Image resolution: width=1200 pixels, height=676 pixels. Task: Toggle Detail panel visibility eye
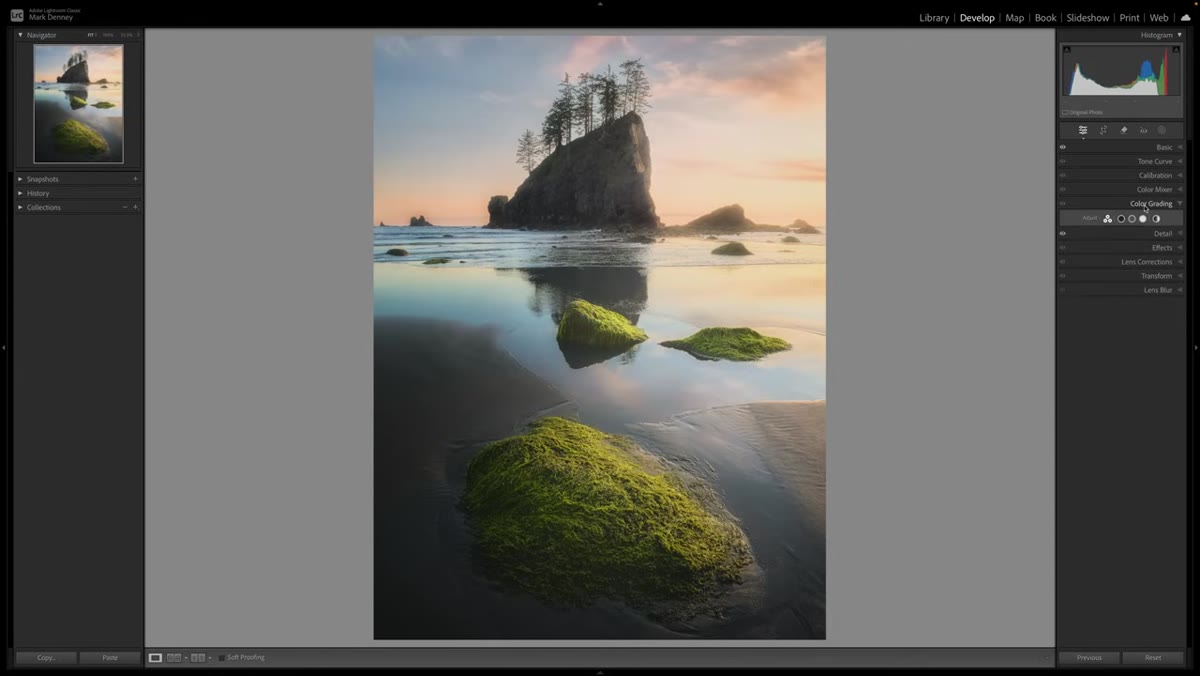pyautogui.click(x=1063, y=234)
